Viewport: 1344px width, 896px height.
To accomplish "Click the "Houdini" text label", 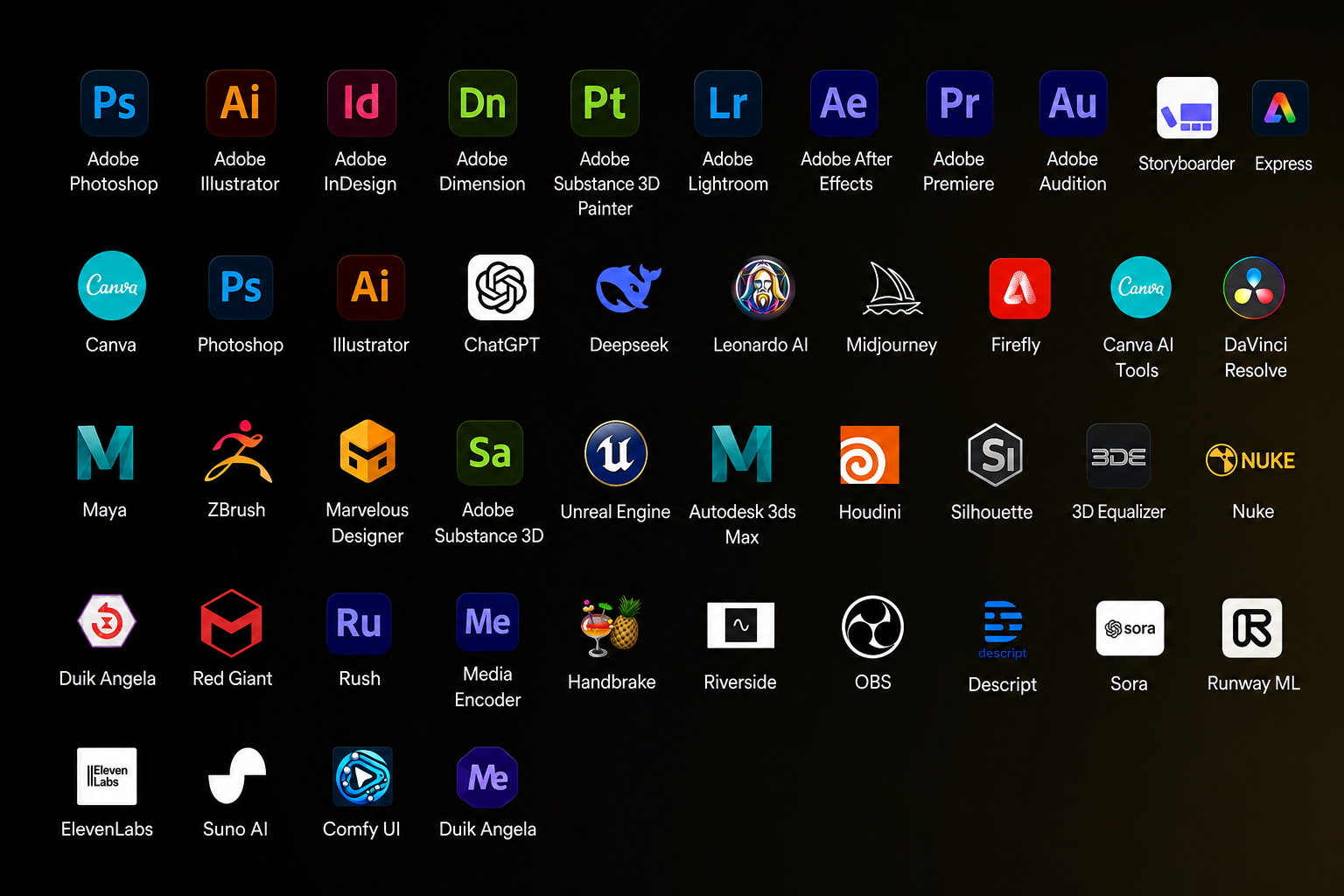I will [870, 512].
